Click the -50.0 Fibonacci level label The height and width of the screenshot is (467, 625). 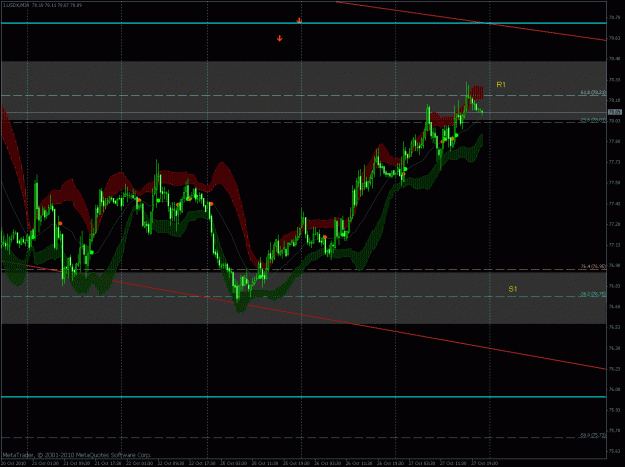click(593, 435)
